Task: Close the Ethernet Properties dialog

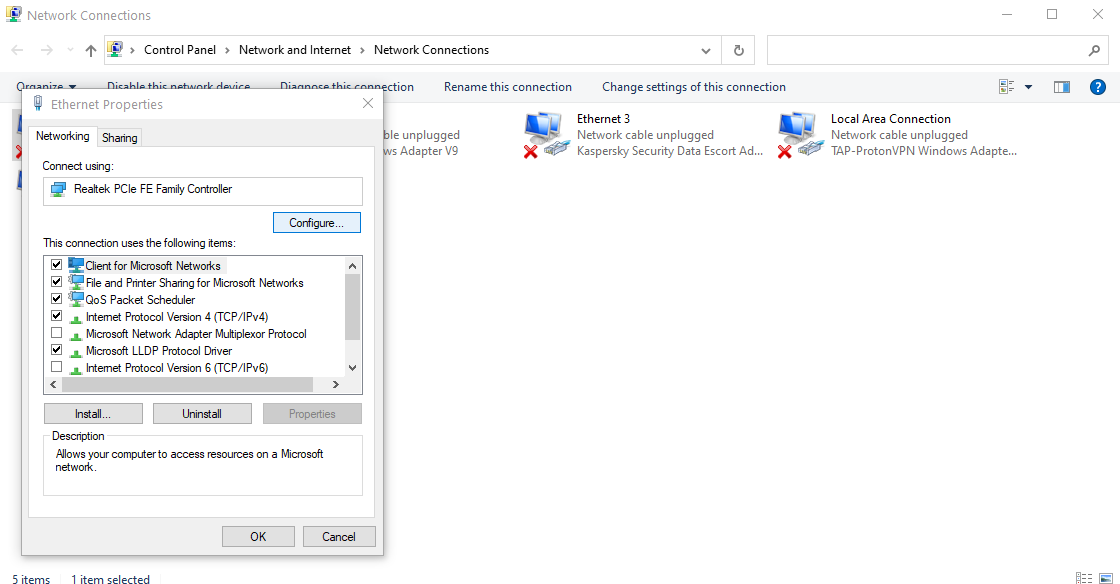Action: (368, 104)
